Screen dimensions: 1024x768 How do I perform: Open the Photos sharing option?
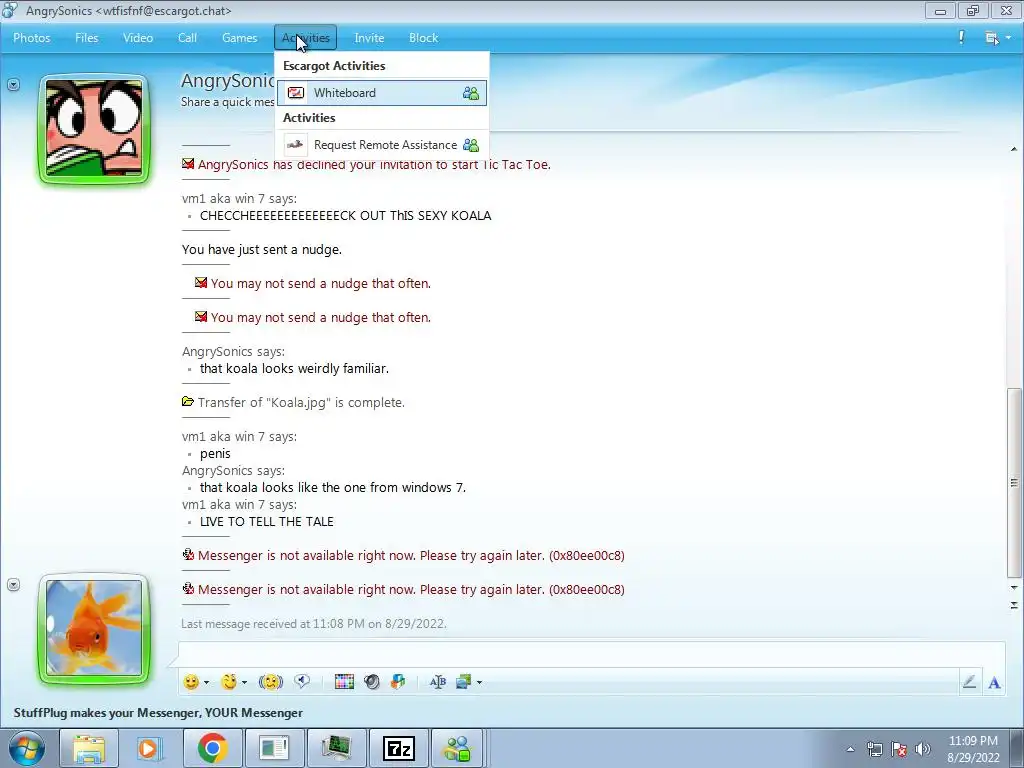pos(31,38)
